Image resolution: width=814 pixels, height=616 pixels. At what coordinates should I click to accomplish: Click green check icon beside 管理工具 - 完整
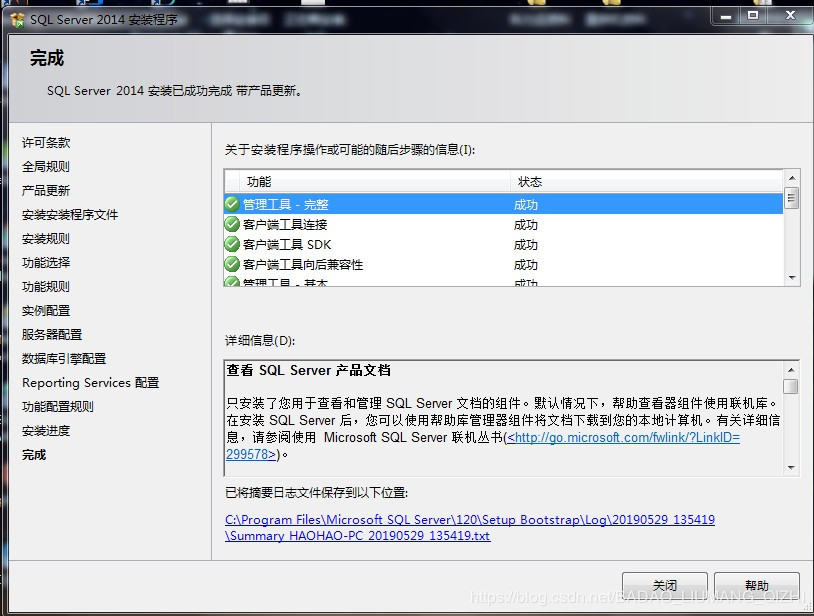(232, 204)
